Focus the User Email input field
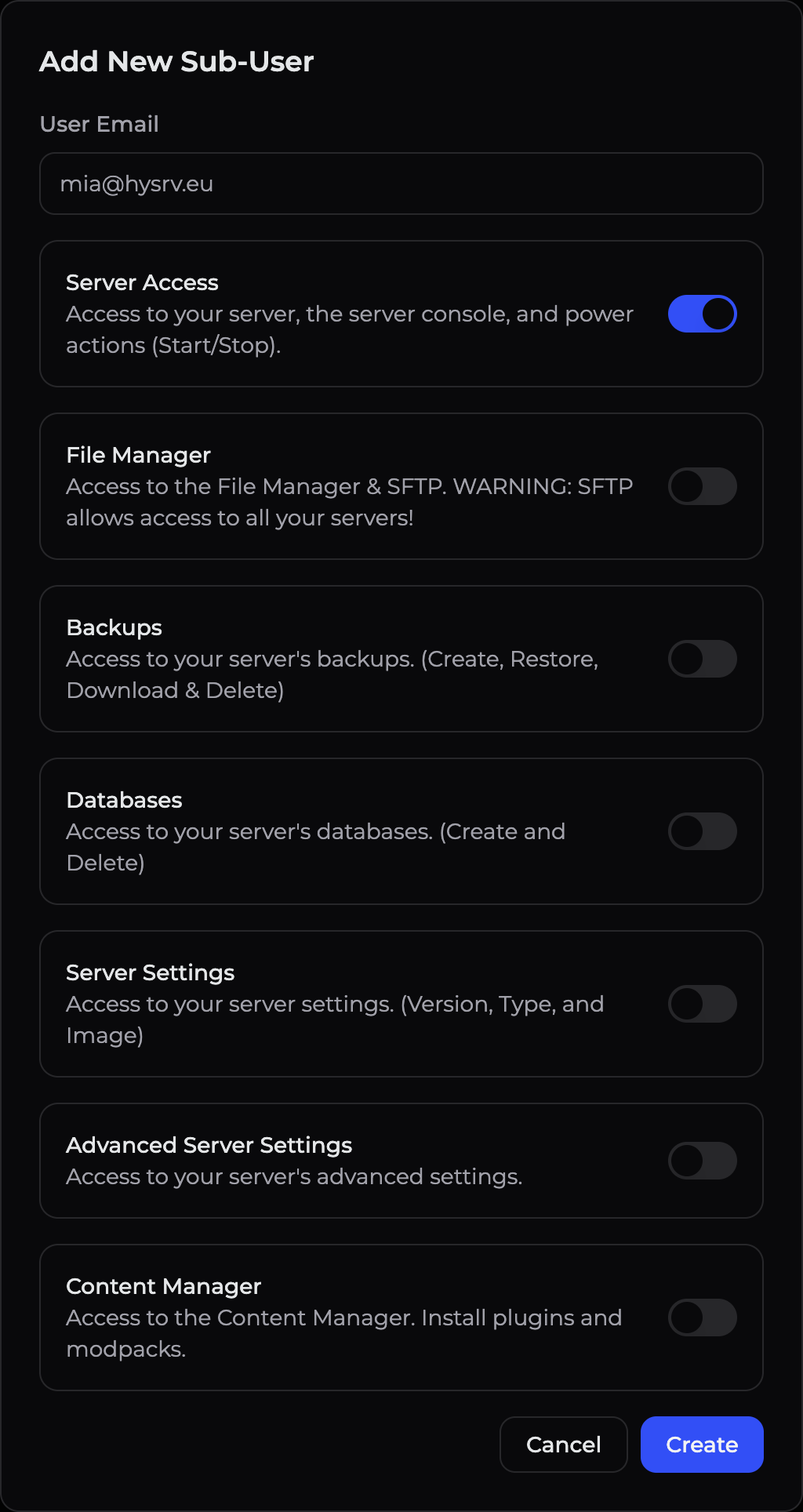The width and height of the screenshot is (803, 1512). tap(401, 184)
